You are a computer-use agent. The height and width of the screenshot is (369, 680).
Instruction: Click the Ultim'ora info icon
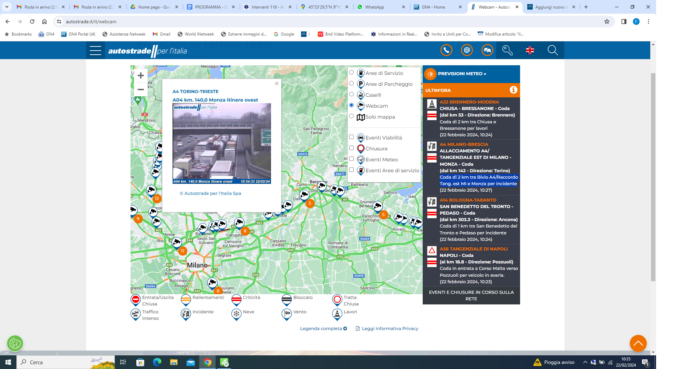coord(513,90)
